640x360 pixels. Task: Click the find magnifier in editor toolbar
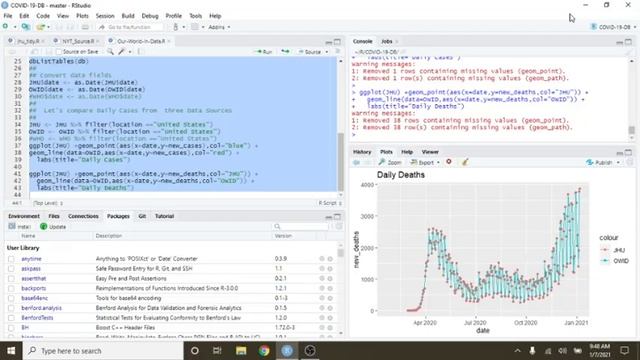[110, 52]
